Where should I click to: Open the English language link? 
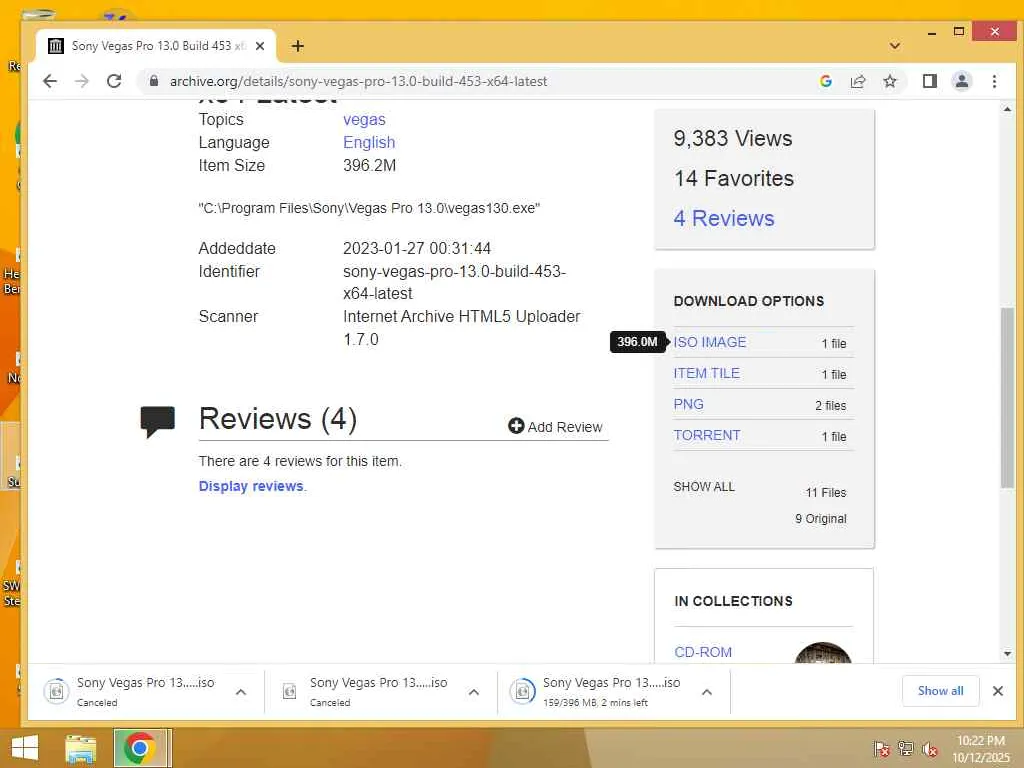[x=369, y=142]
